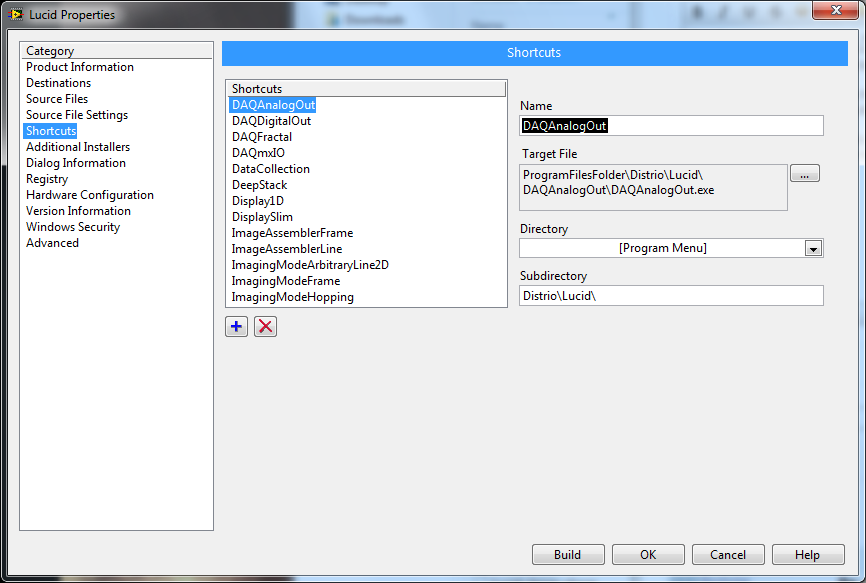Open the Registry category
Screen dimensions: 866x583
click(x=47, y=179)
